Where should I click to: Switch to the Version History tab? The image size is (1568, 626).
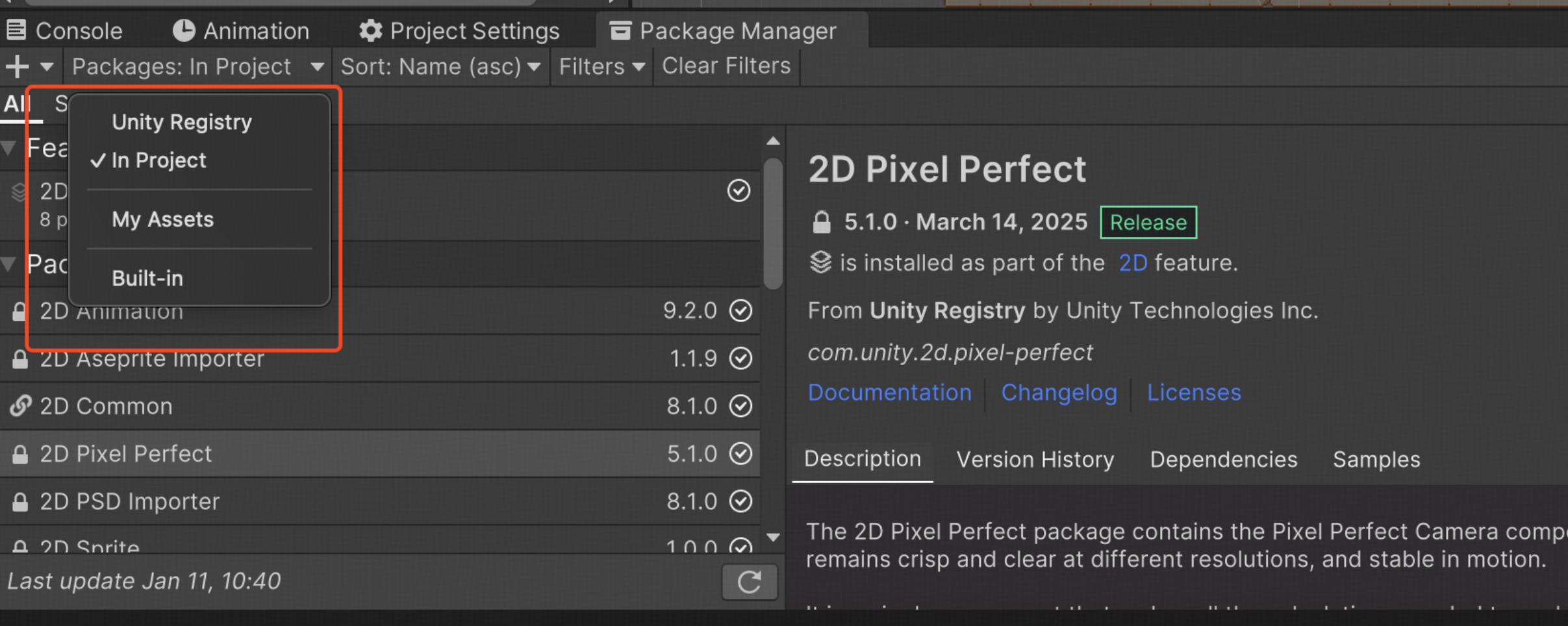click(x=1035, y=460)
